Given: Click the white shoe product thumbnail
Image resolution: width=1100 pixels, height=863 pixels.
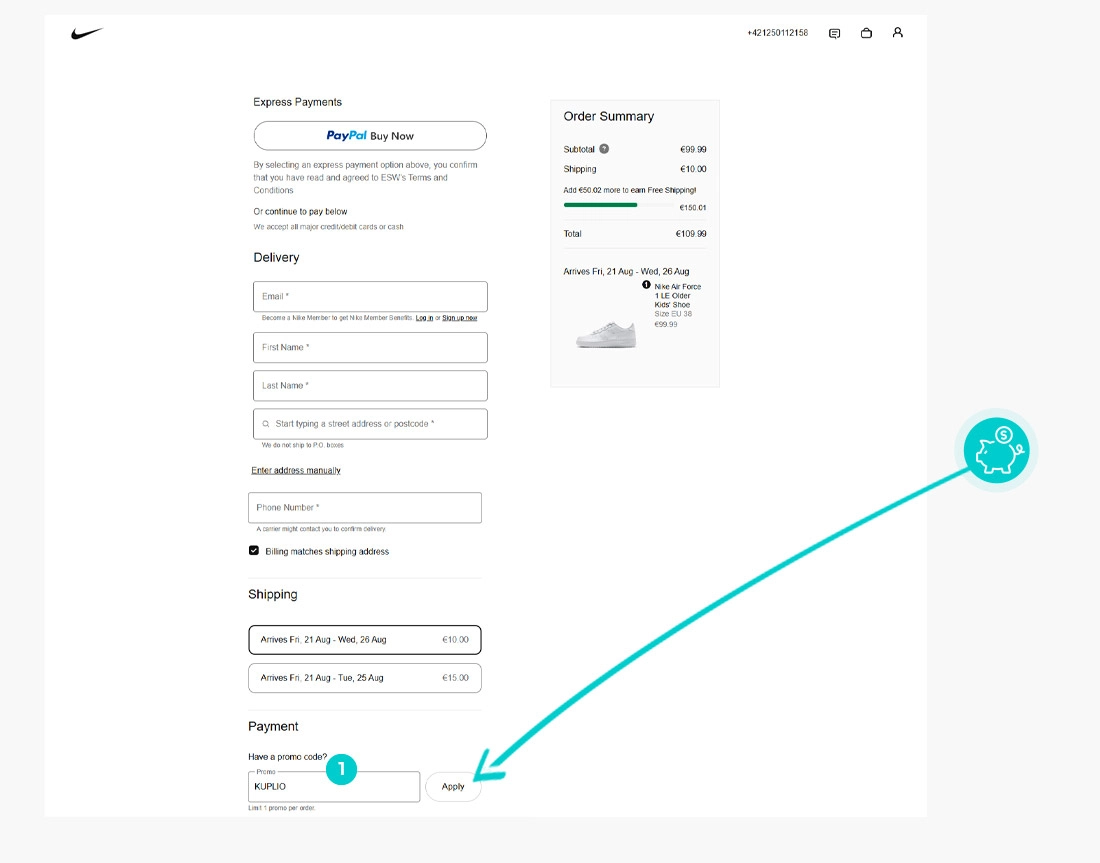Looking at the screenshot, I should [x=606, y=334].
